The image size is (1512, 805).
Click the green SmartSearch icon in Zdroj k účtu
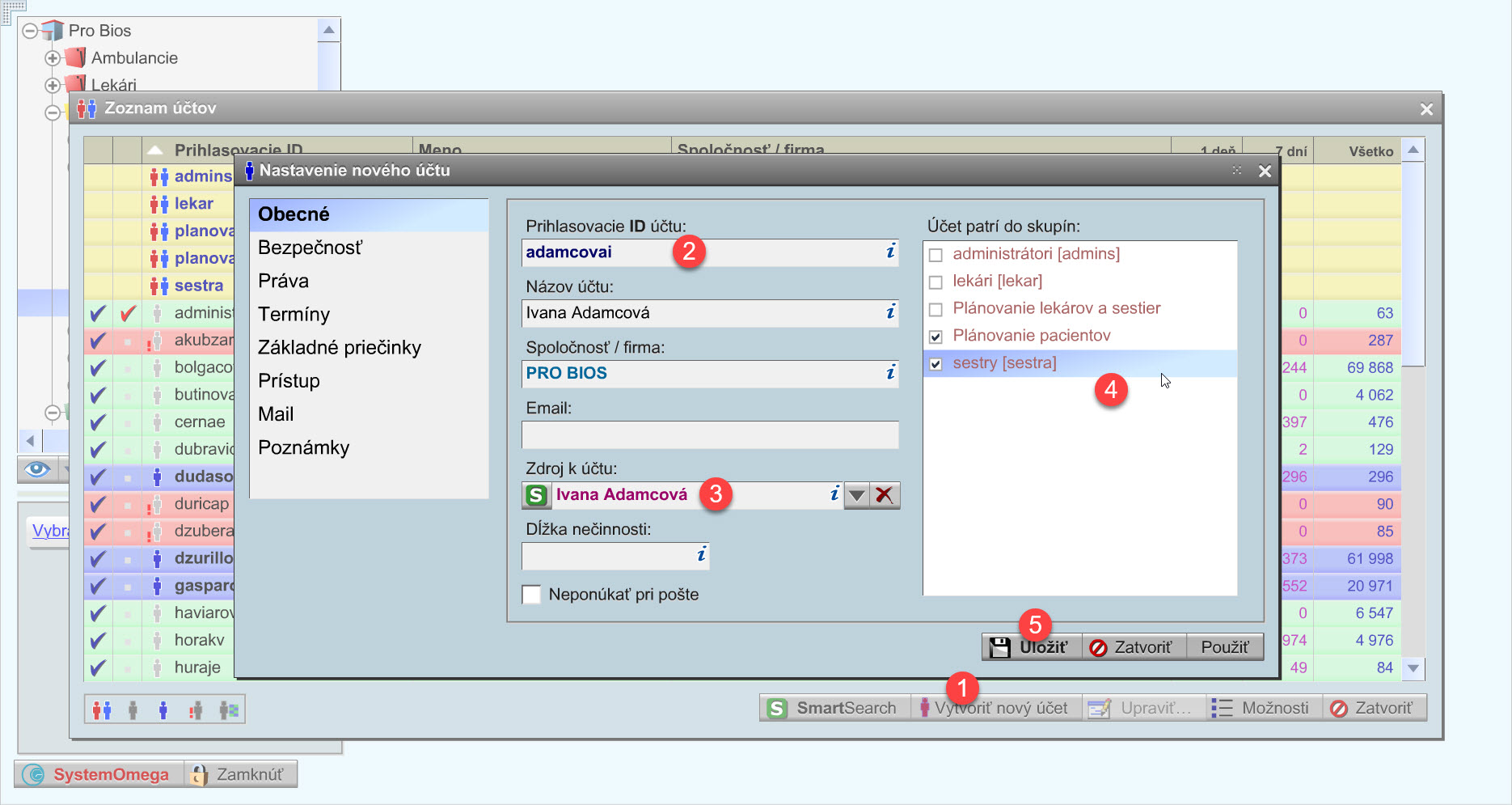536,495
